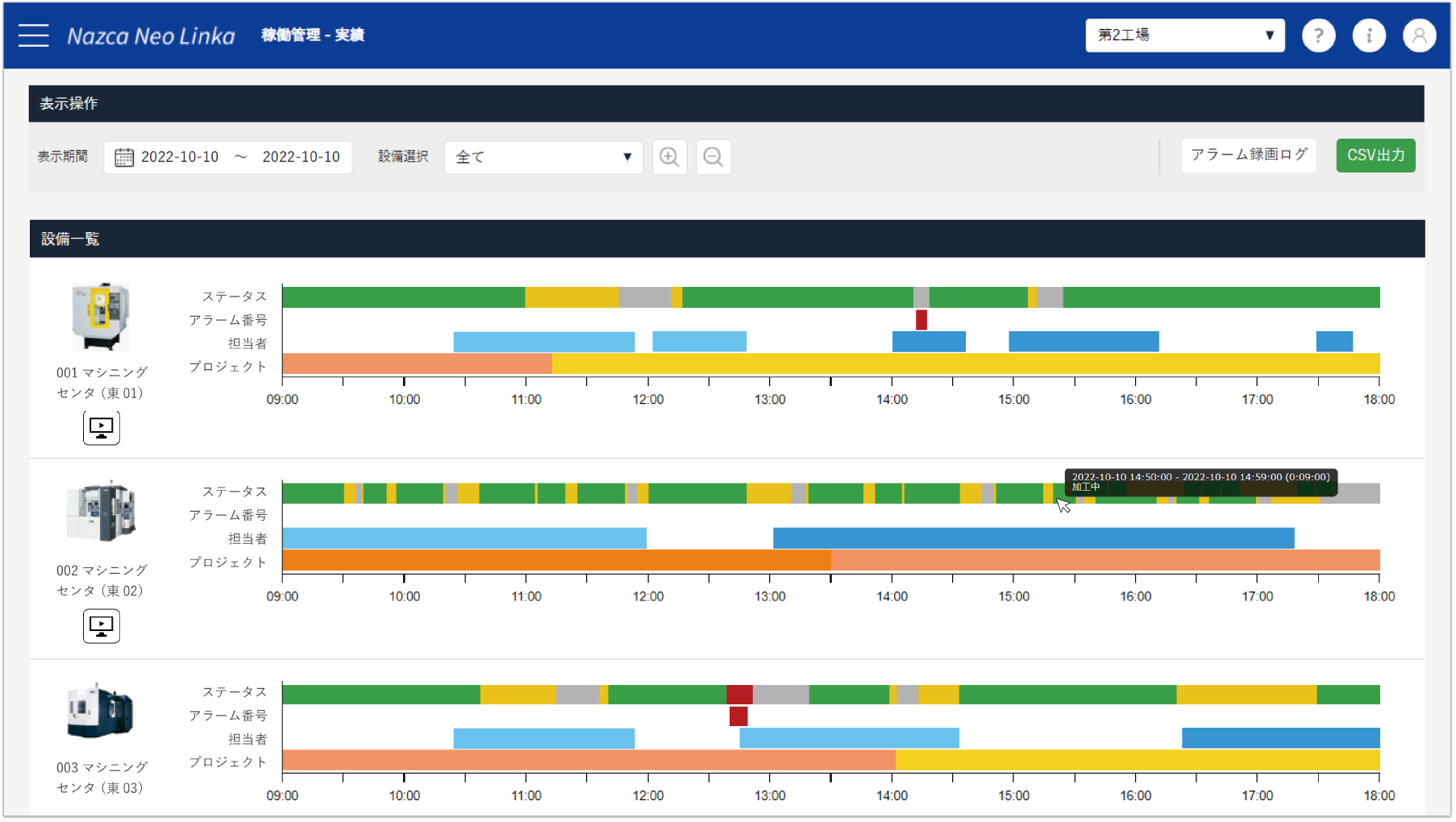Click the Nazca Neo Linka logo
Screen dimensions: 1456x822
[x=151, y=36]
